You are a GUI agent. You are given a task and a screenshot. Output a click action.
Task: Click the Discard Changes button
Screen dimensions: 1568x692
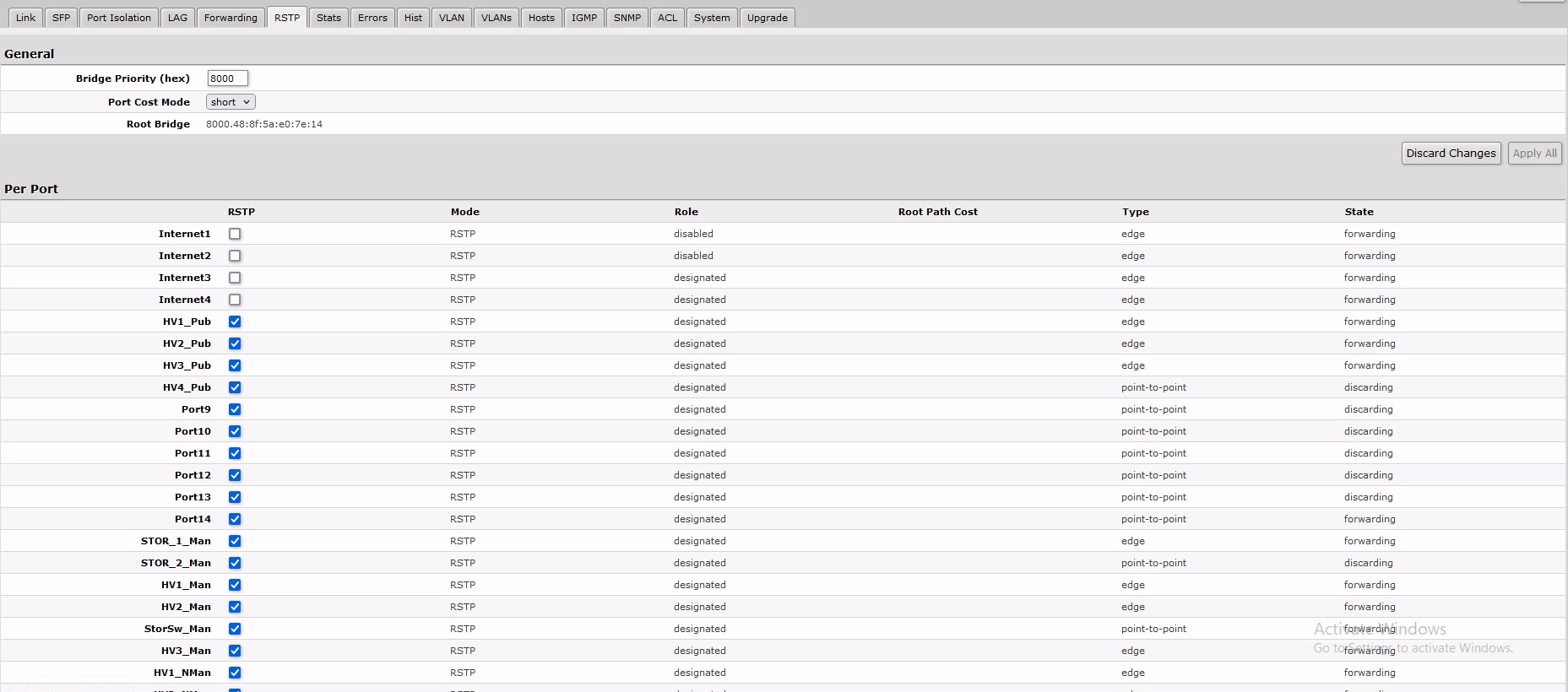tap(1451, 154)
